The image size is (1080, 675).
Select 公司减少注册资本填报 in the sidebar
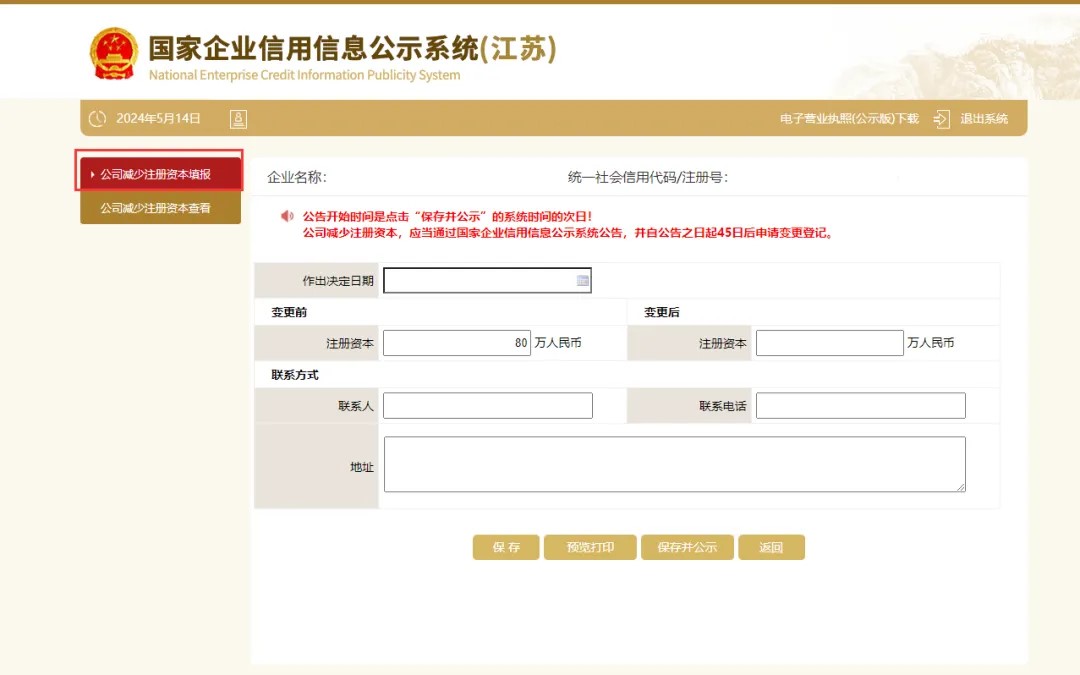point(160,174)
